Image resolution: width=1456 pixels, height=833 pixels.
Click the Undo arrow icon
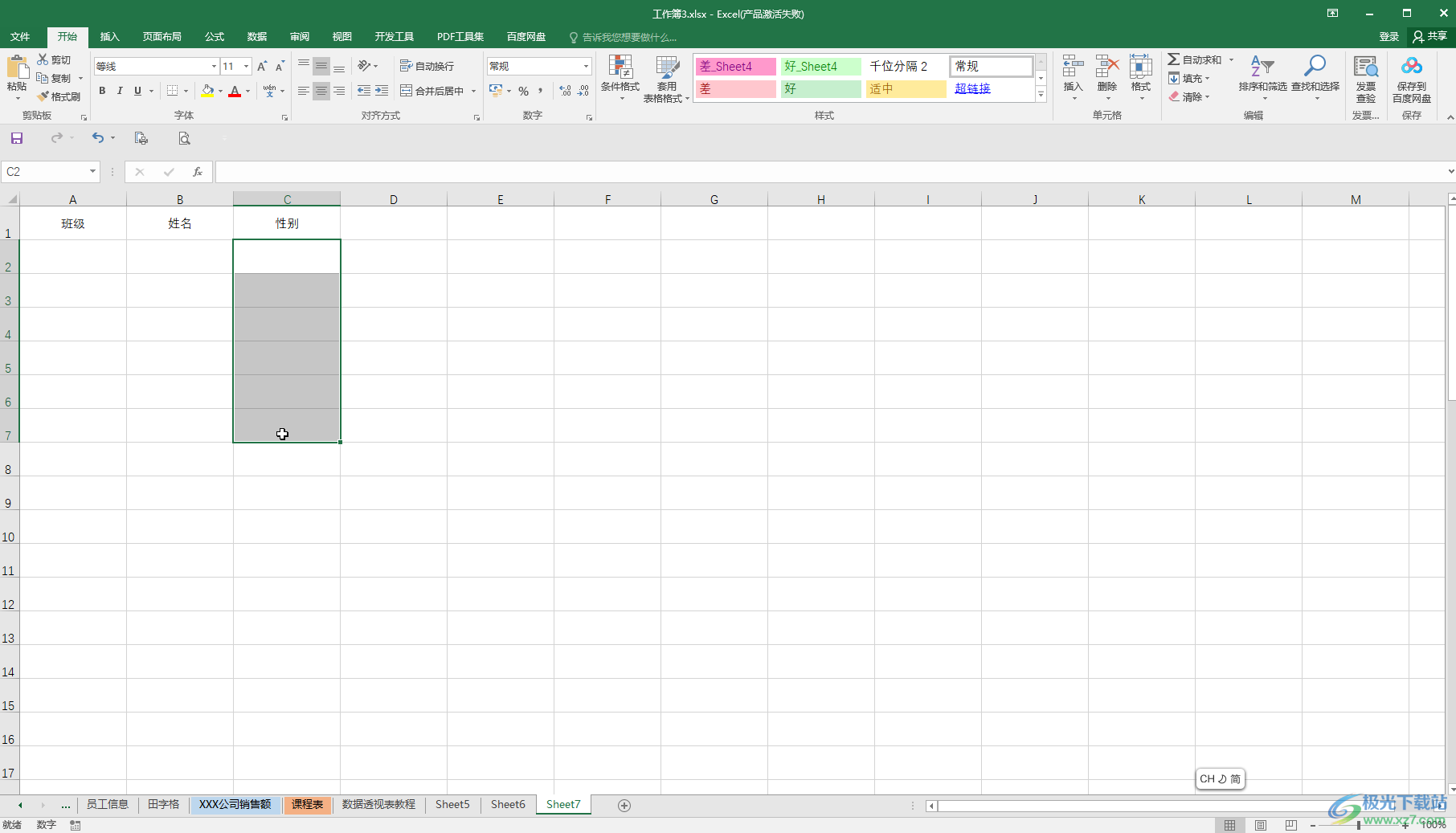tap(98, 138)
